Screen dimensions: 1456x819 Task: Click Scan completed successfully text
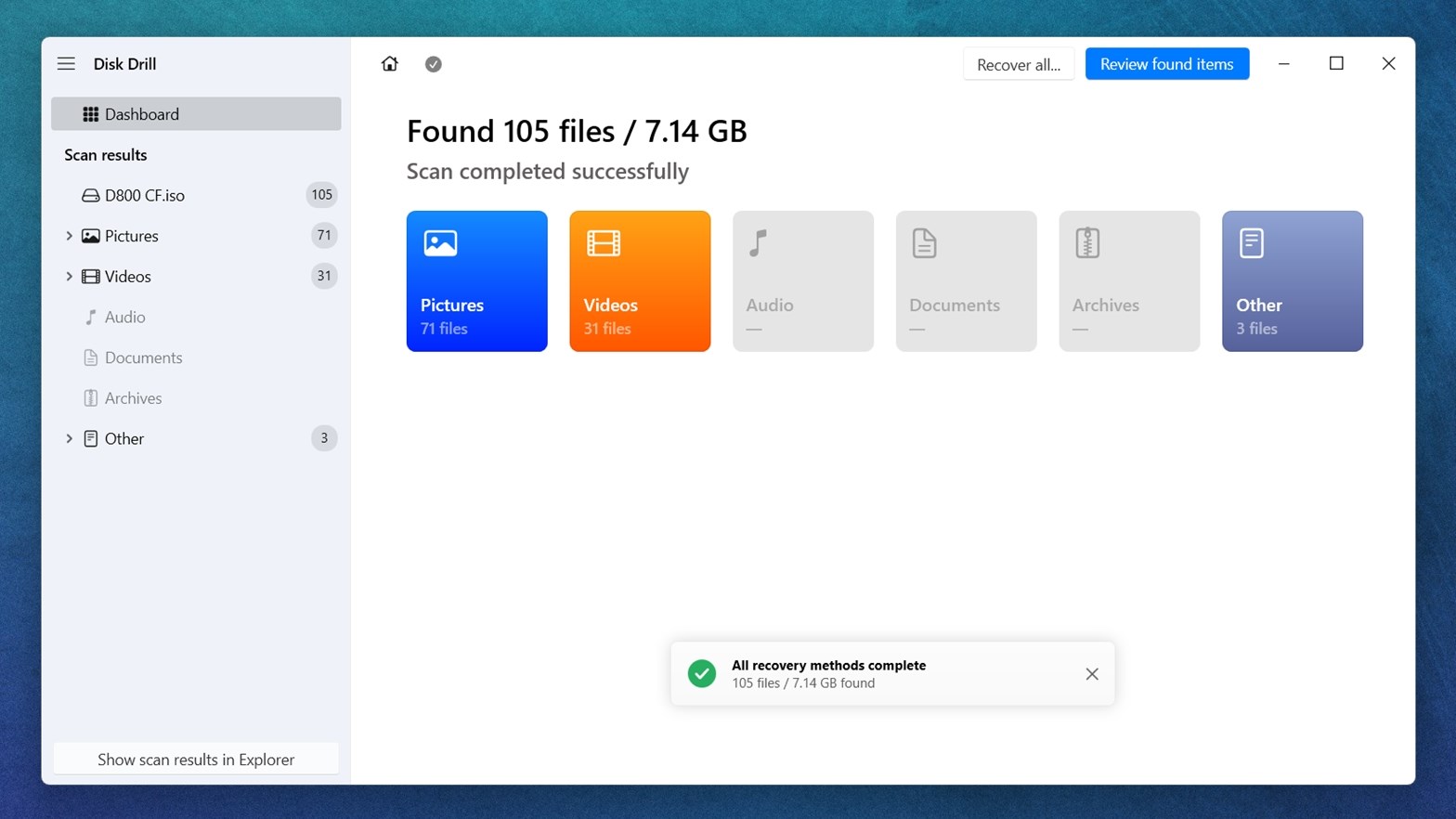(548, 172)
